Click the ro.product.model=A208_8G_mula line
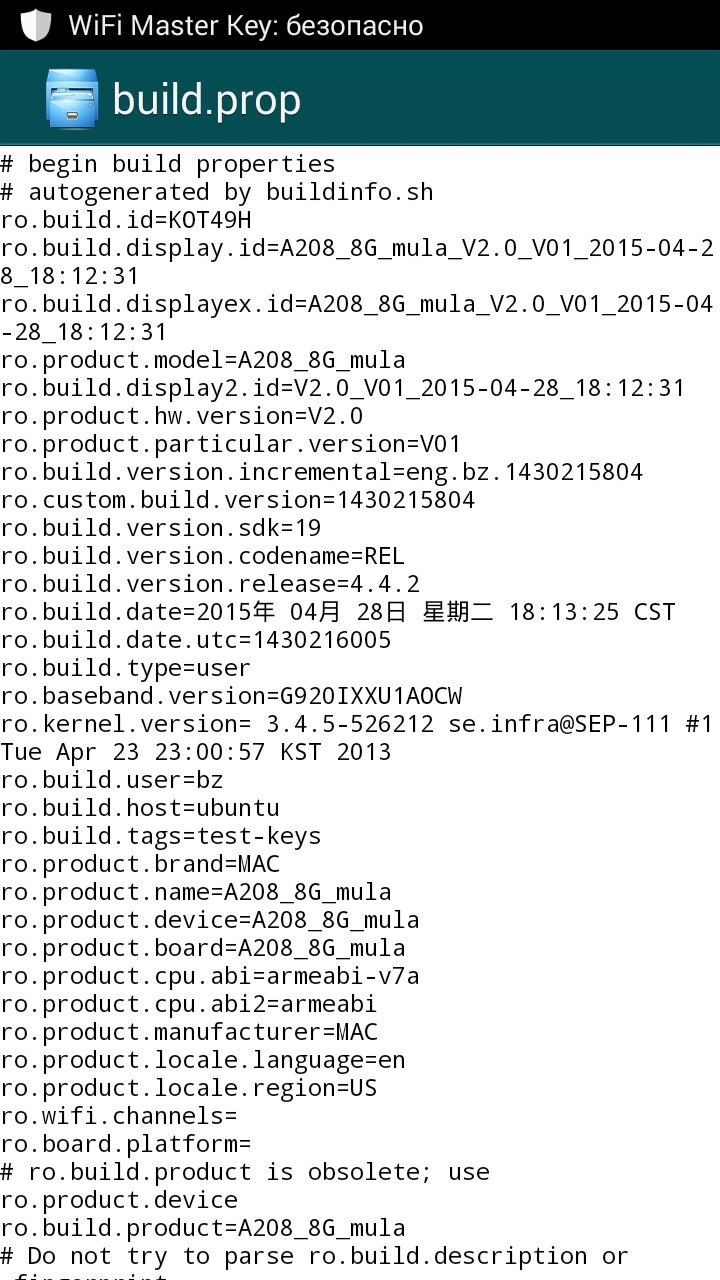 (203, 359)
